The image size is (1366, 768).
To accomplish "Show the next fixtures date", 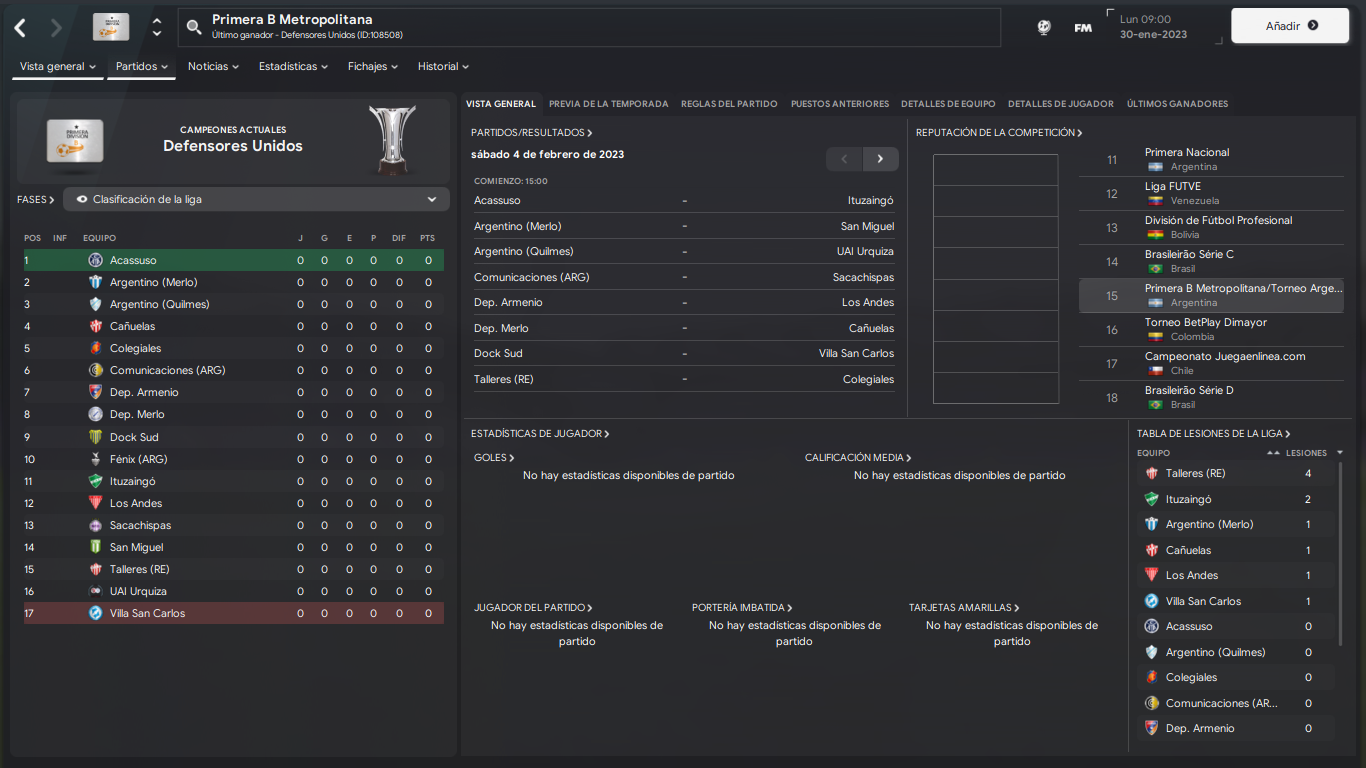I will tap(880, 159).
